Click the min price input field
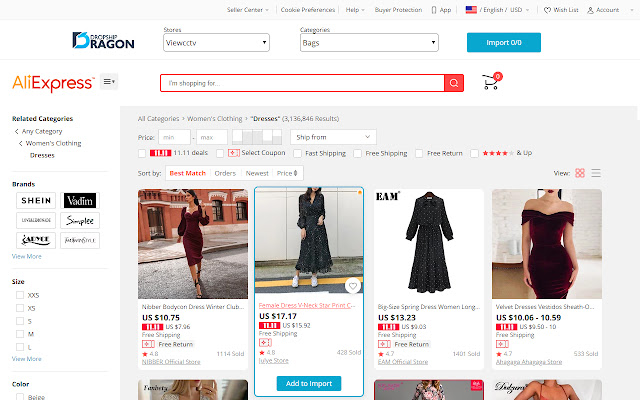 174,137
